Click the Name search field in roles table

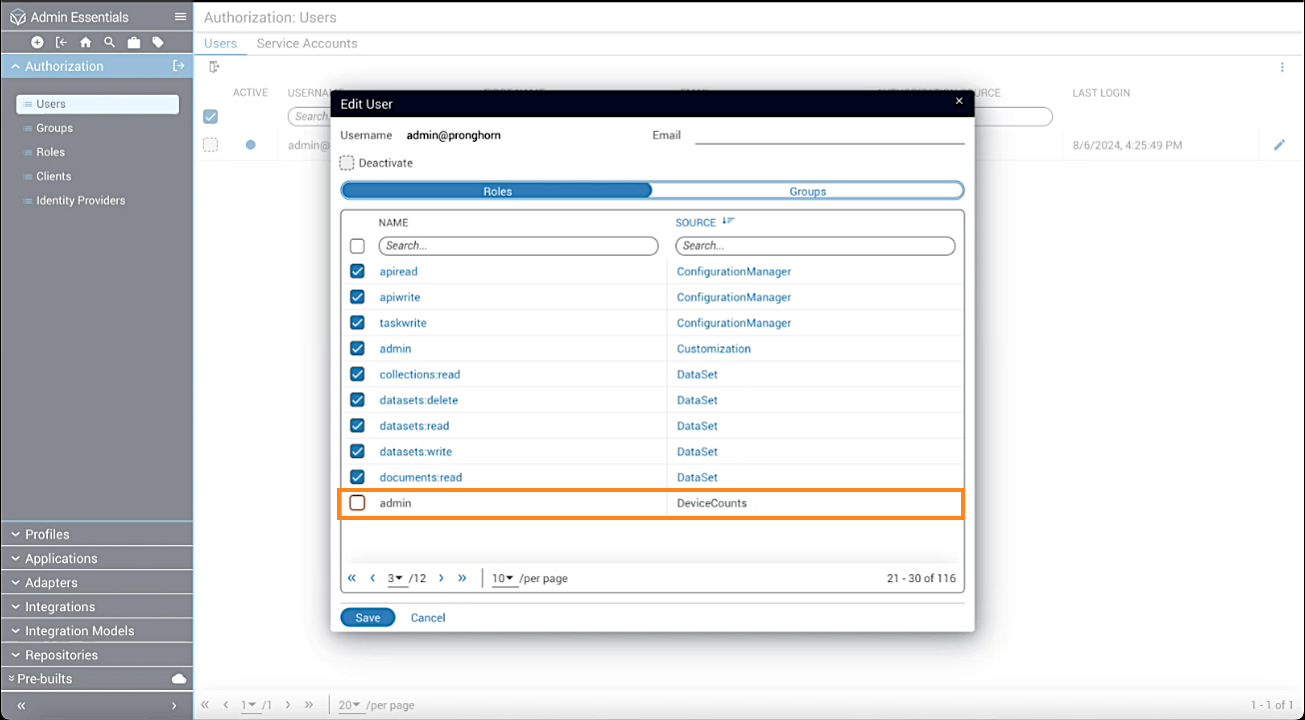pos(518,246)
